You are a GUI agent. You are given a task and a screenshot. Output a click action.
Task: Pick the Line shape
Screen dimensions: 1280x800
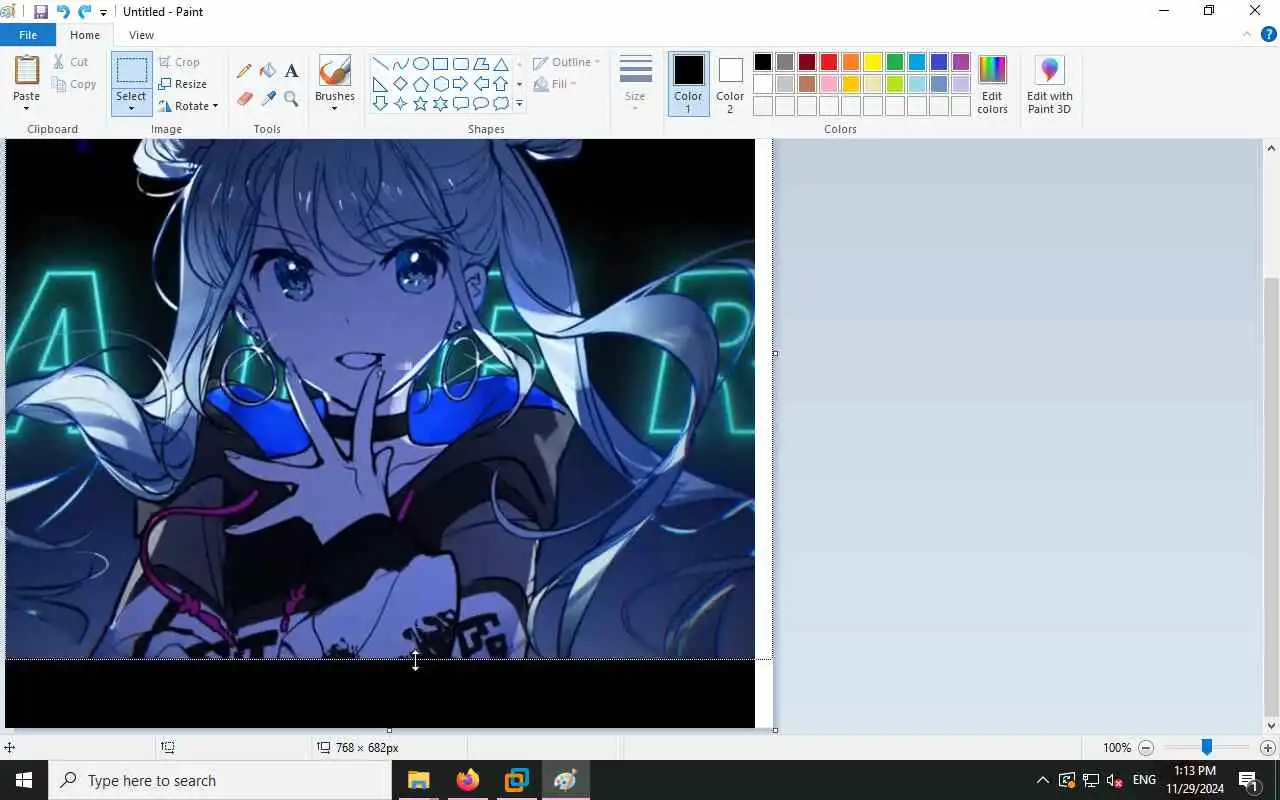[380, 64]
